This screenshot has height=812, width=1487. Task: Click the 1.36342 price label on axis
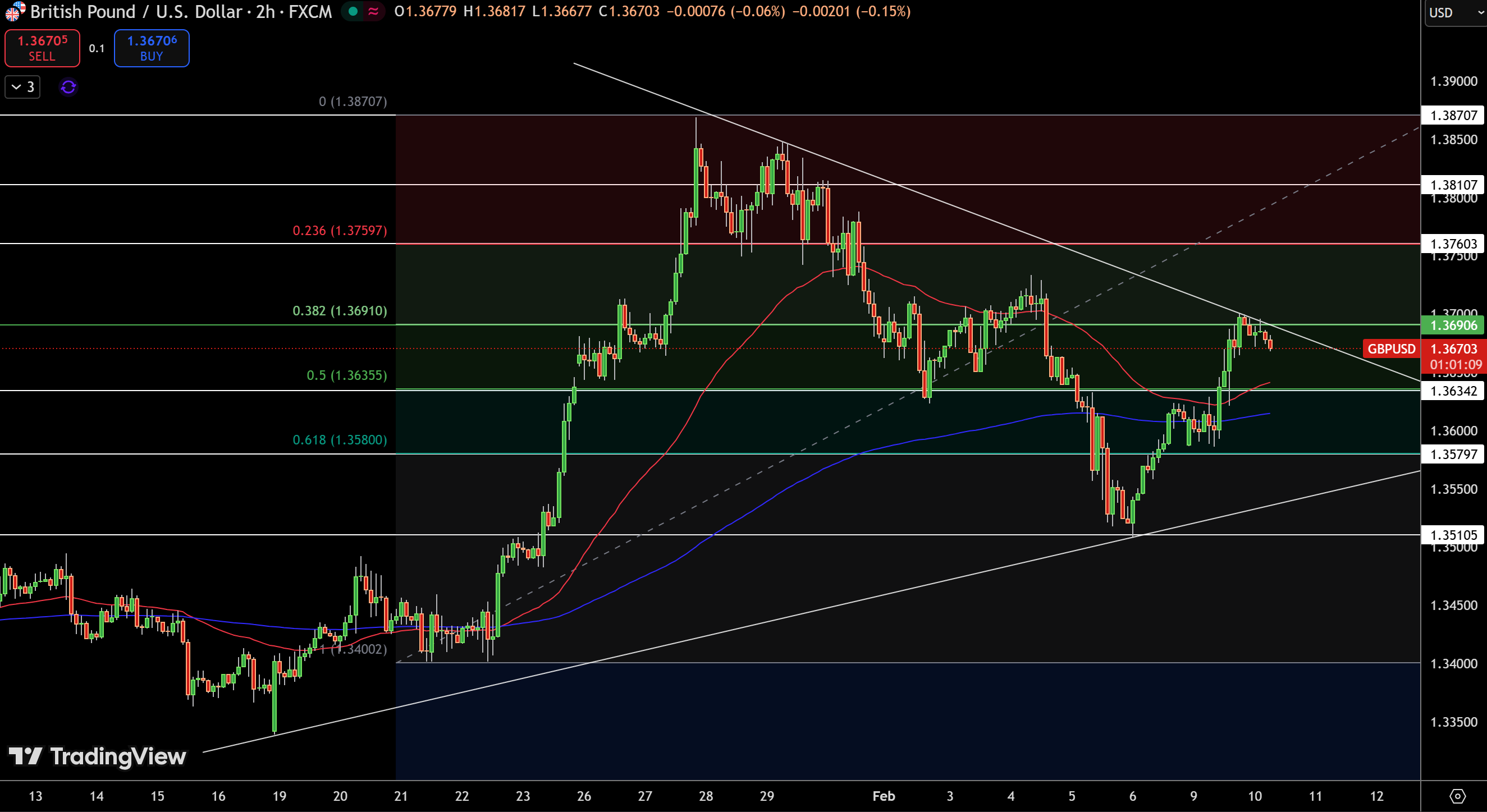pos(1453,391)
